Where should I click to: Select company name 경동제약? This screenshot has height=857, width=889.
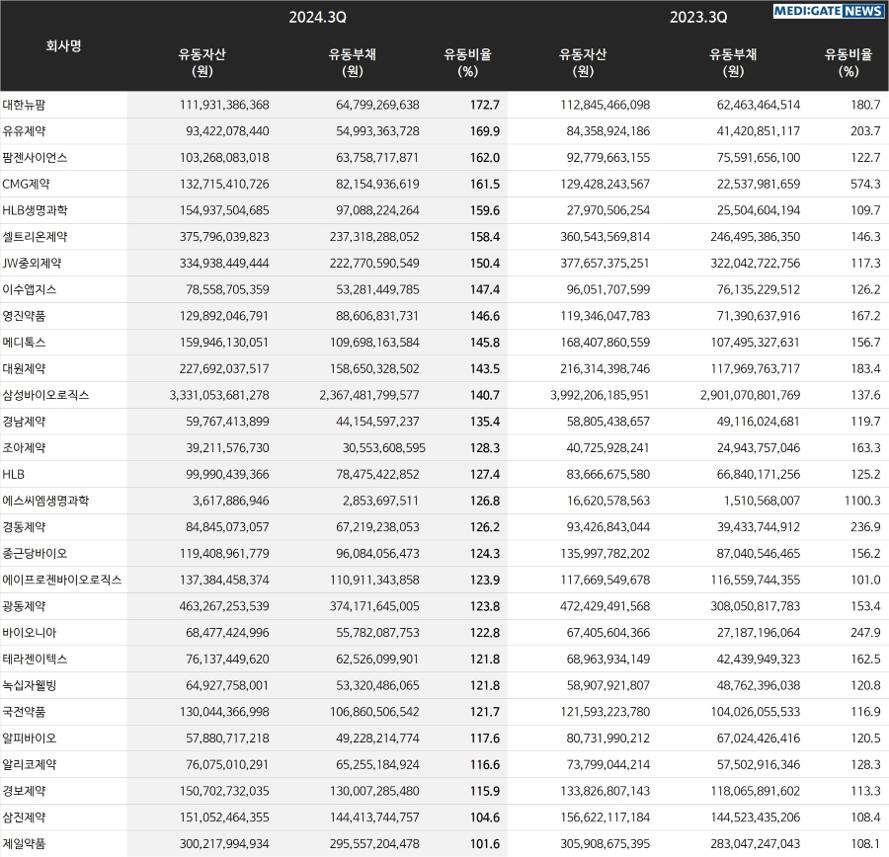tap(24, 527)
